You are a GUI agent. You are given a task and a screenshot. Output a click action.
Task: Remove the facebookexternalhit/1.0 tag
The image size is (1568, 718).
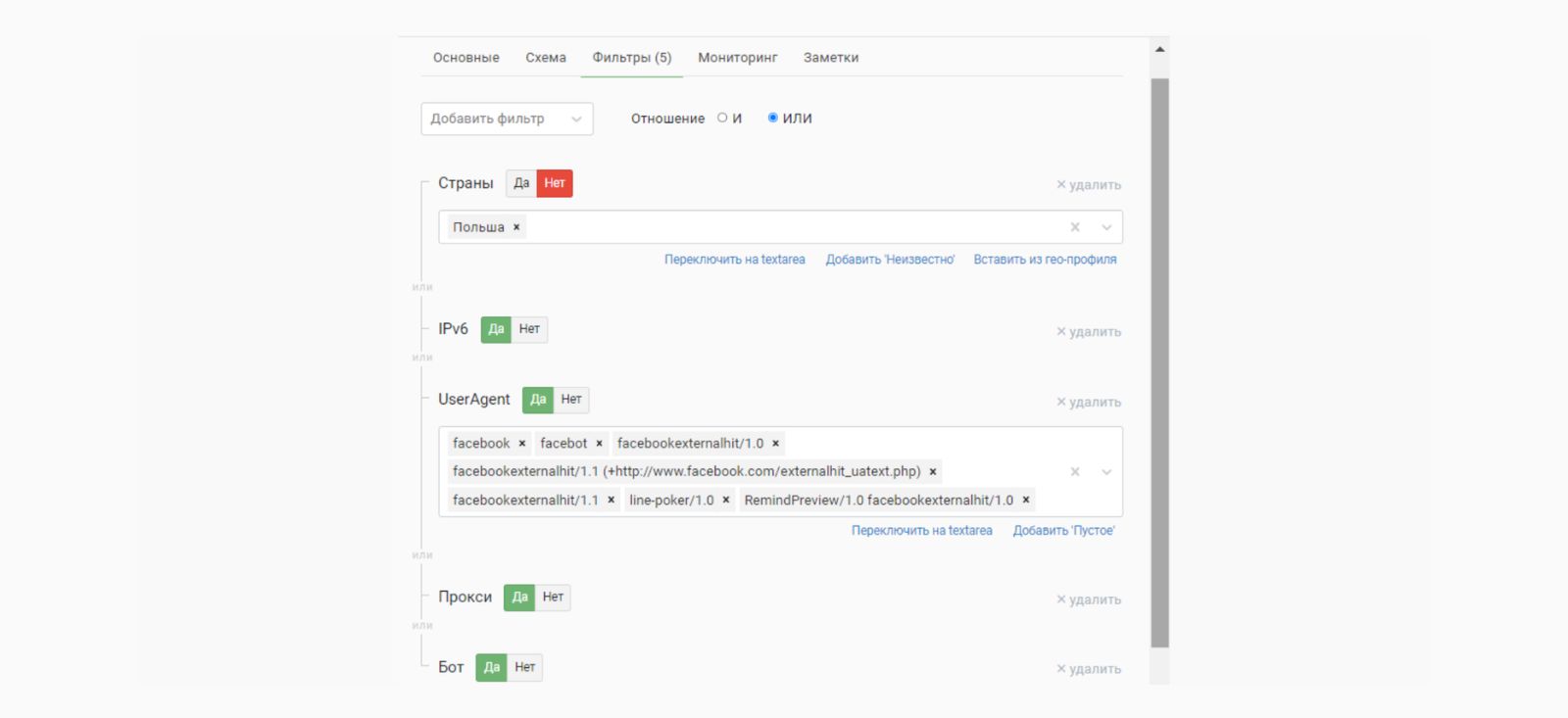point(776,444)
